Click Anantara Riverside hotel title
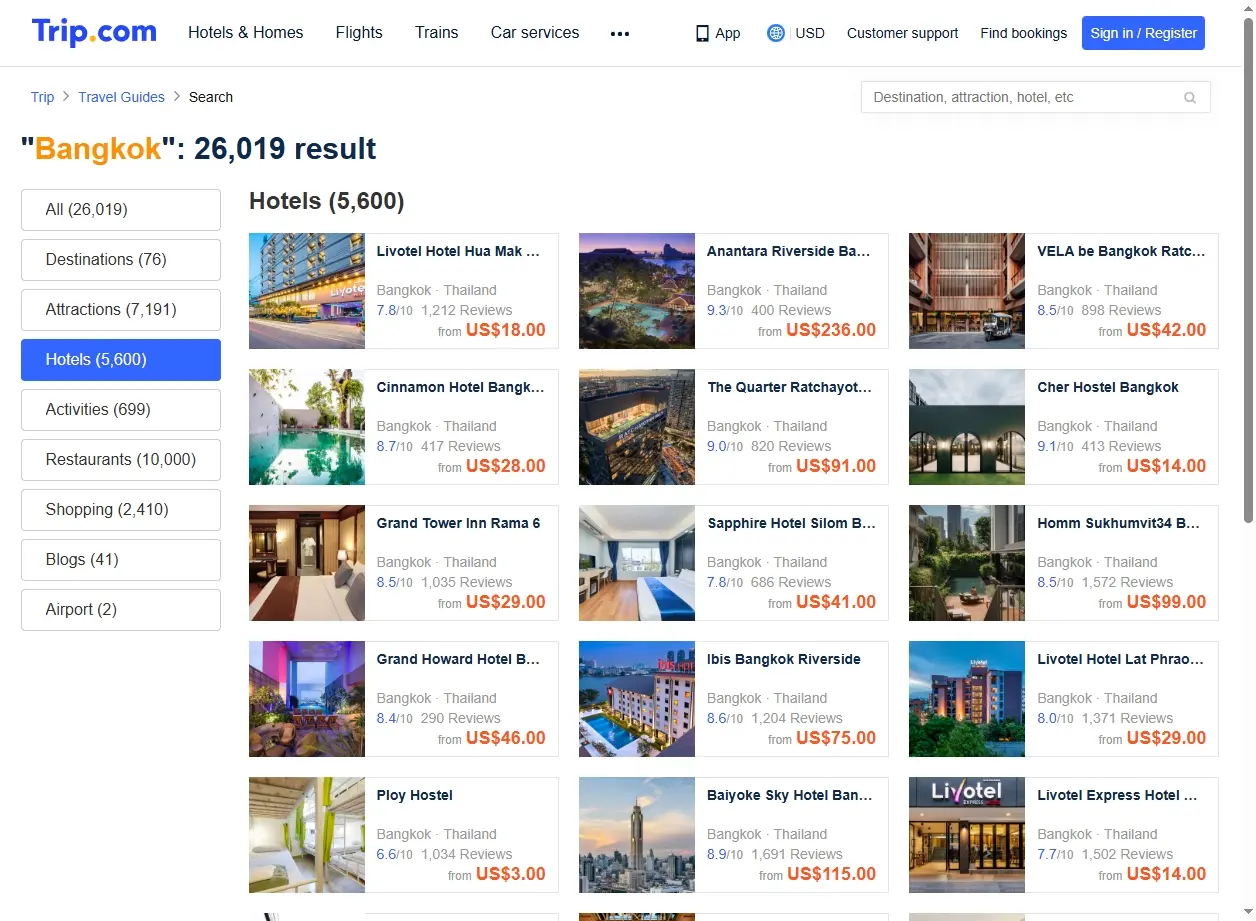The width and height of the screenshot is (1256, 921). [789, 251]
